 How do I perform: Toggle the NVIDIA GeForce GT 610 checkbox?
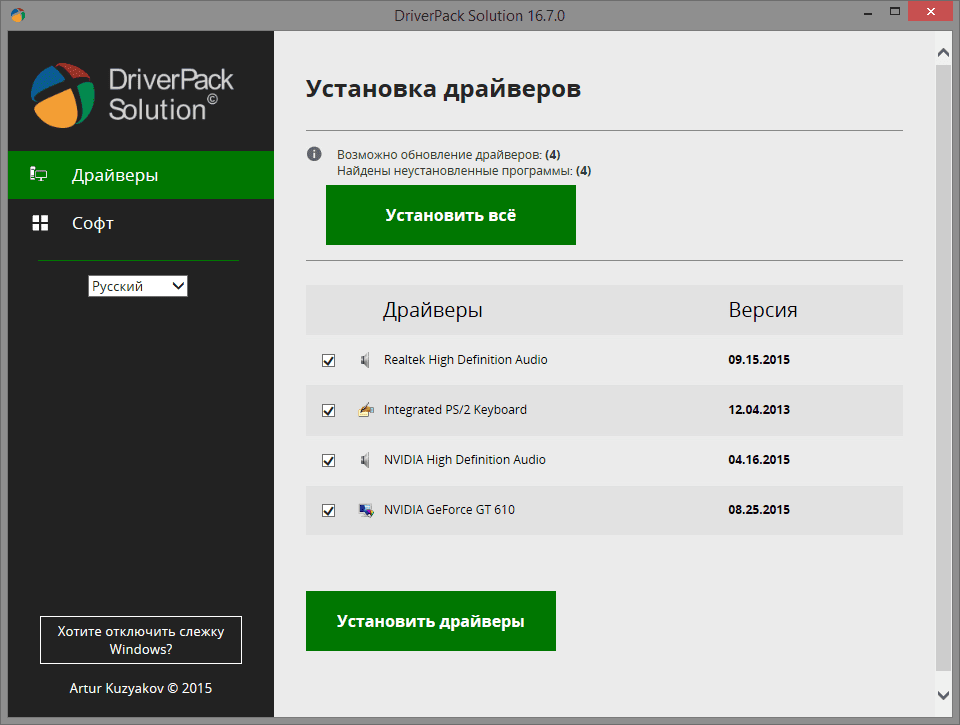pos(328,510)
